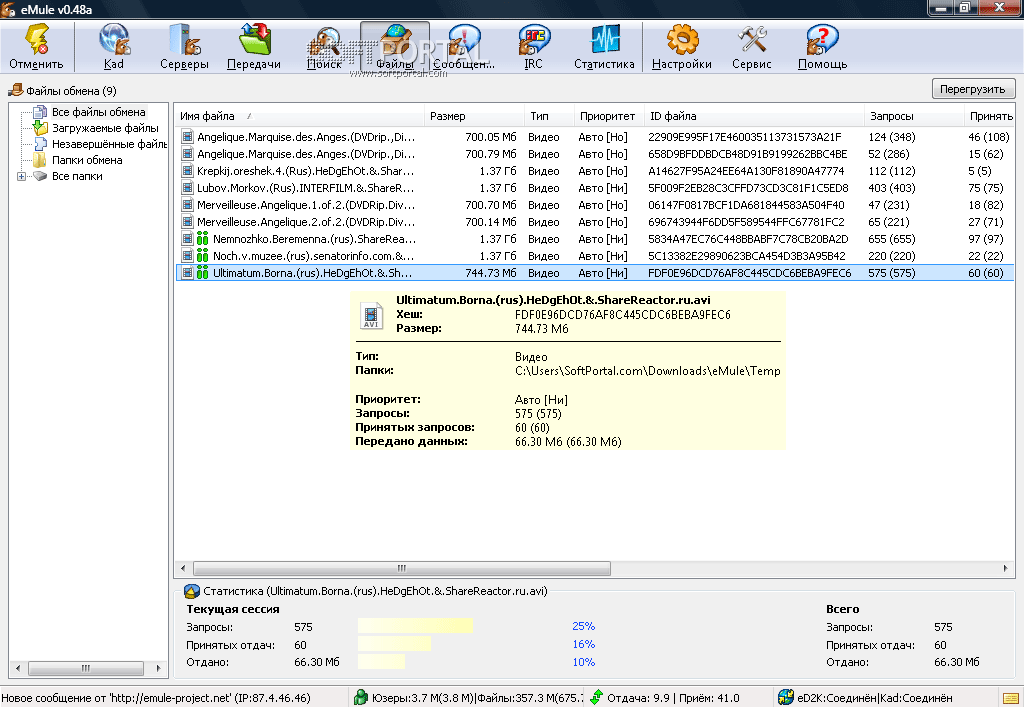This screenshot has width=1024, height=708.
Task: Open the IRC chat page
Action: pos(534,47)
